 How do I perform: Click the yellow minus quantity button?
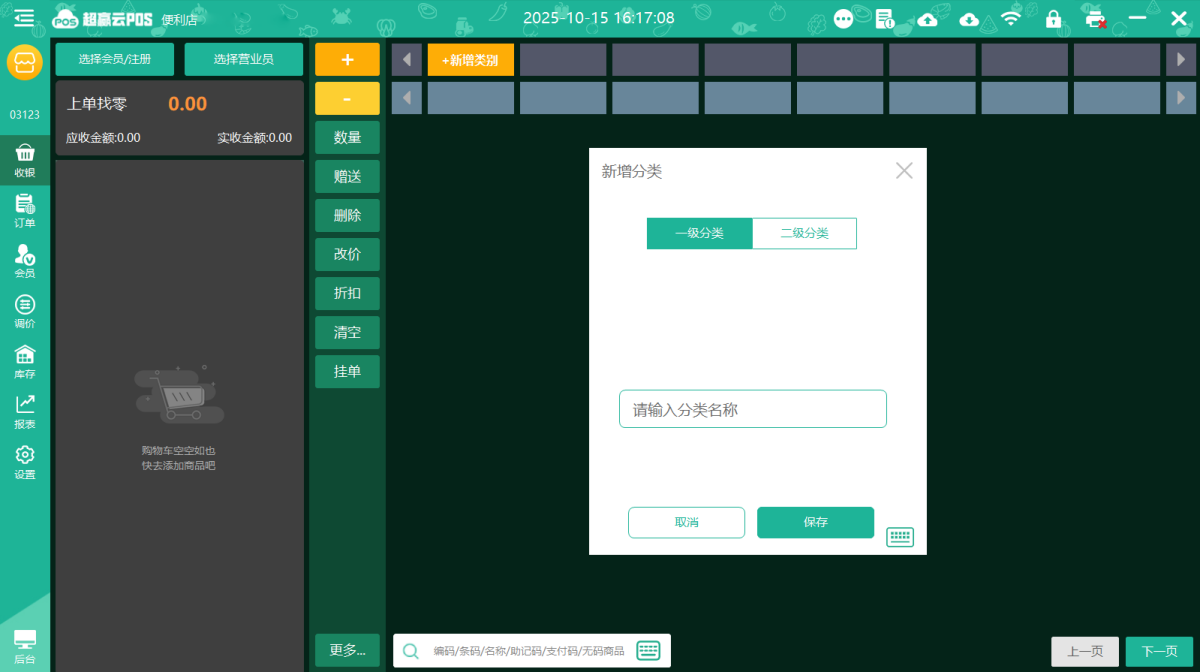347,98
